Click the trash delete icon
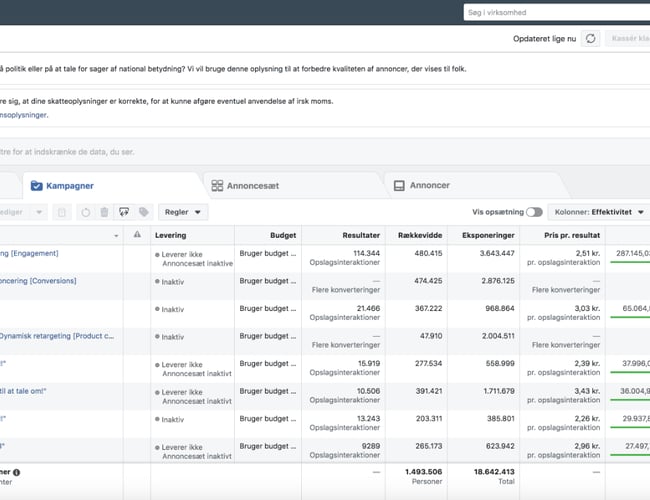 coord(104,212)
